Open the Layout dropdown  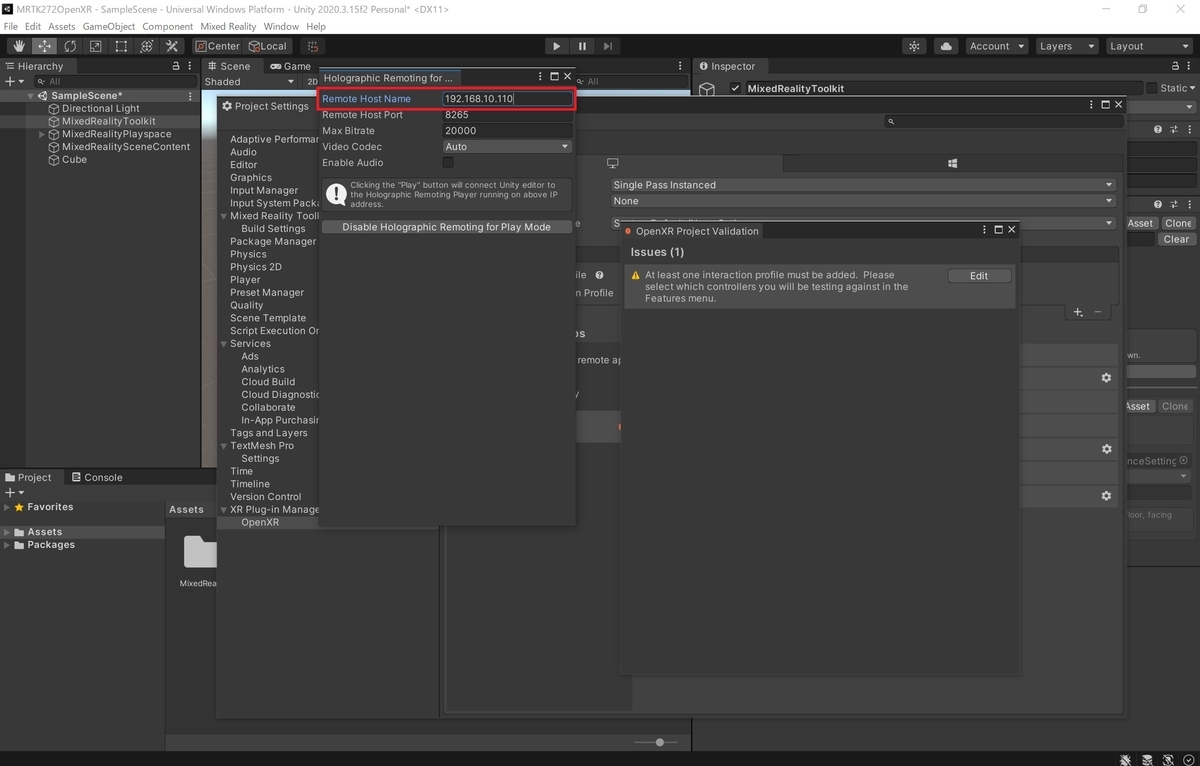(x=1148, y=46)
